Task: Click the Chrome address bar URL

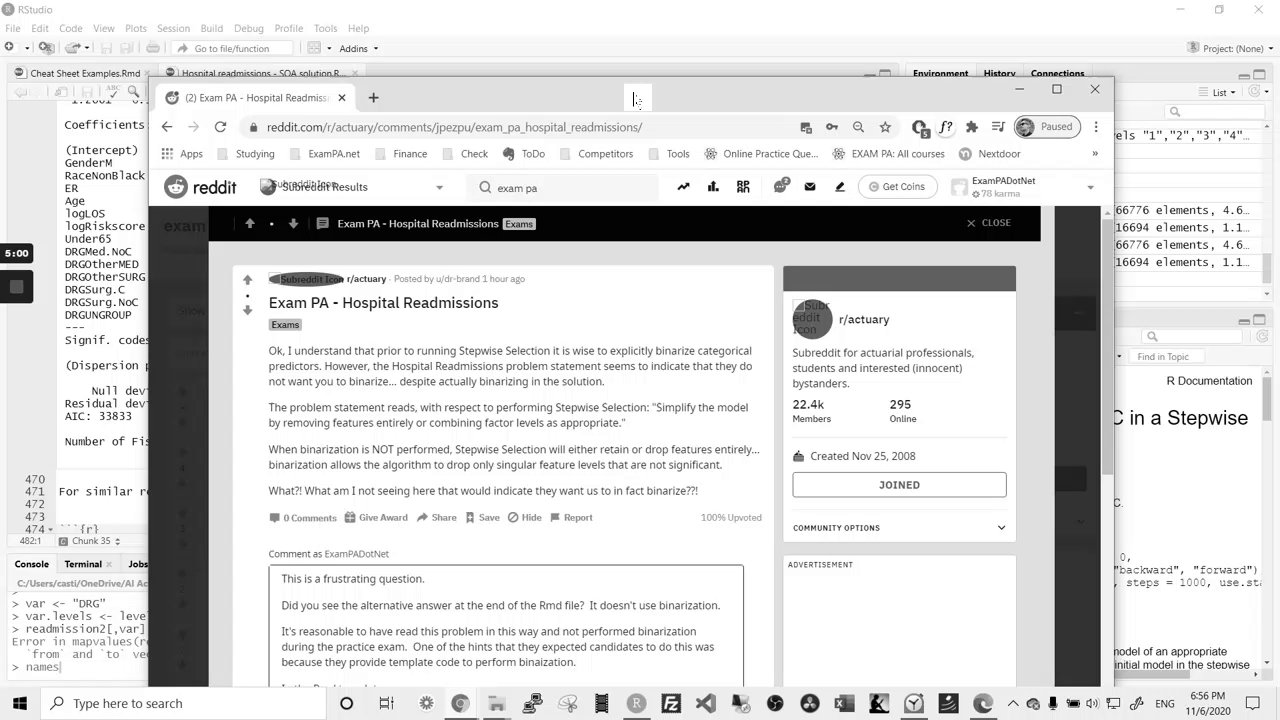Action: [x=454, y=127]
